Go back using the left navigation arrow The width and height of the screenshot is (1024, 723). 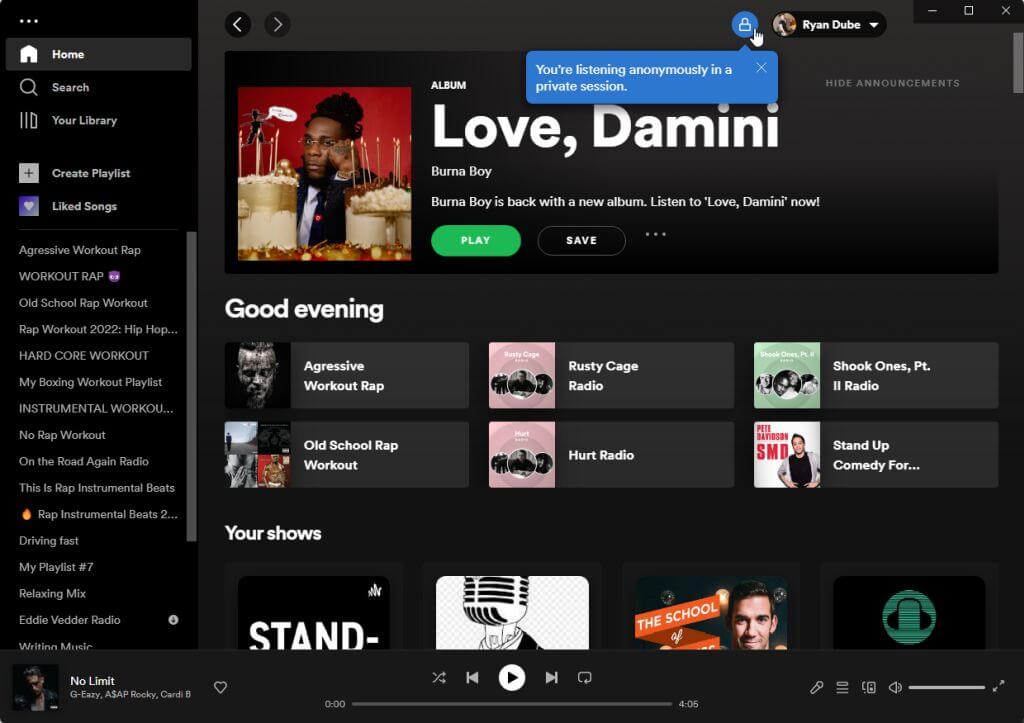(238, 25)
